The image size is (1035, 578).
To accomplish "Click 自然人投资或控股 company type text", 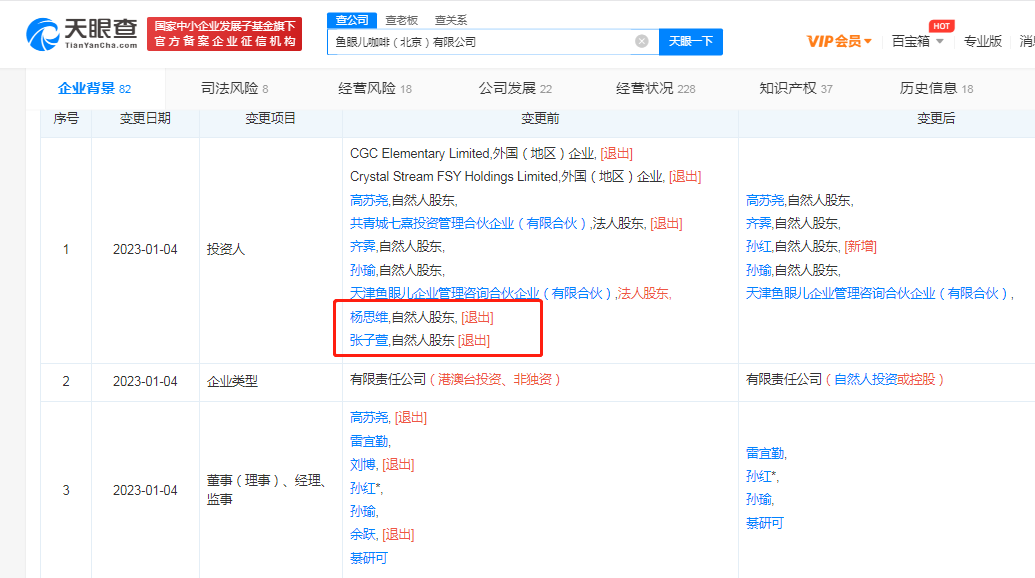I will [885, 379].
